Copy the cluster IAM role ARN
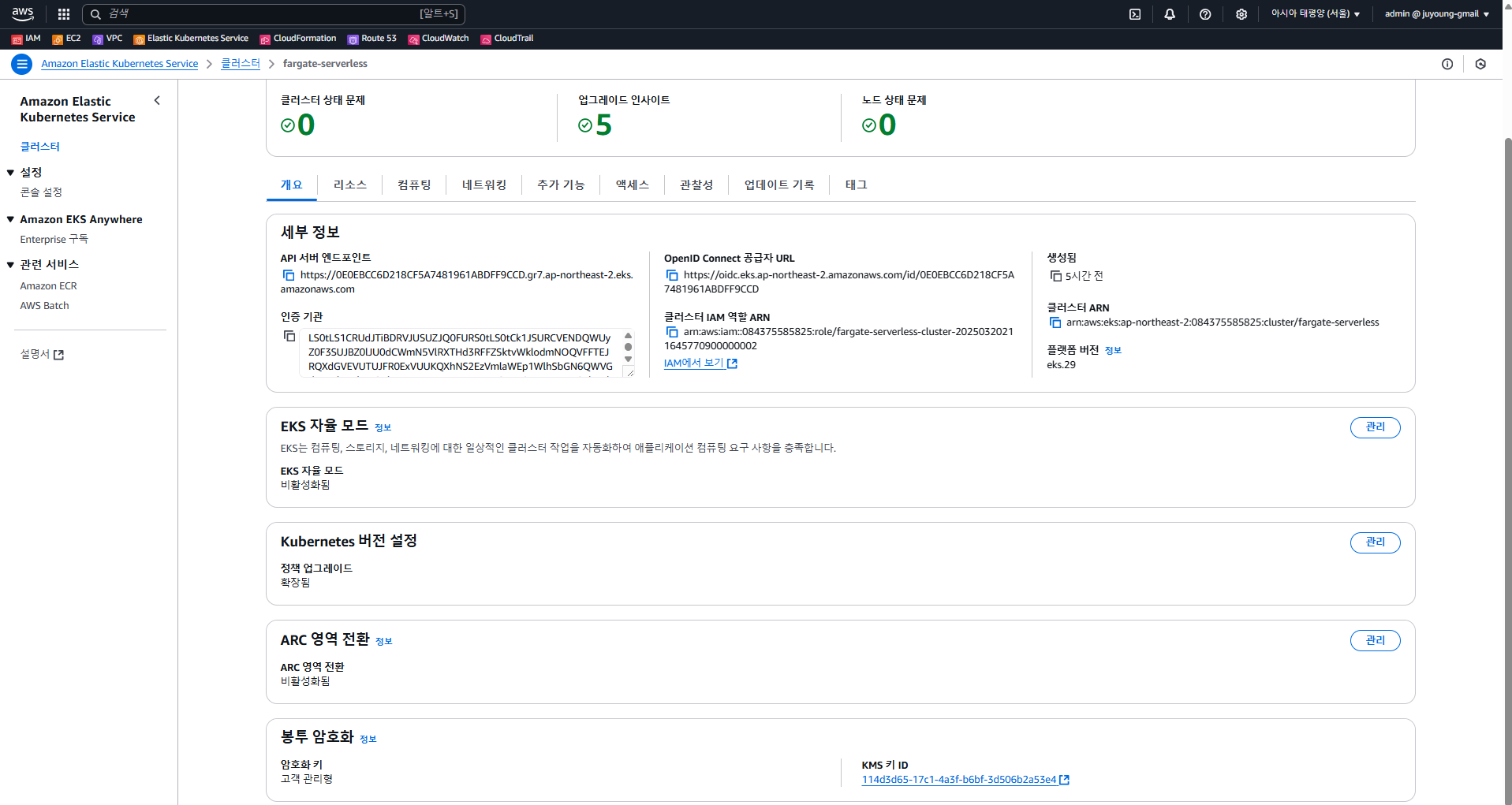The width and height of the screenshot is (1512, 805). pyautogui.click(x=672, y=332)
